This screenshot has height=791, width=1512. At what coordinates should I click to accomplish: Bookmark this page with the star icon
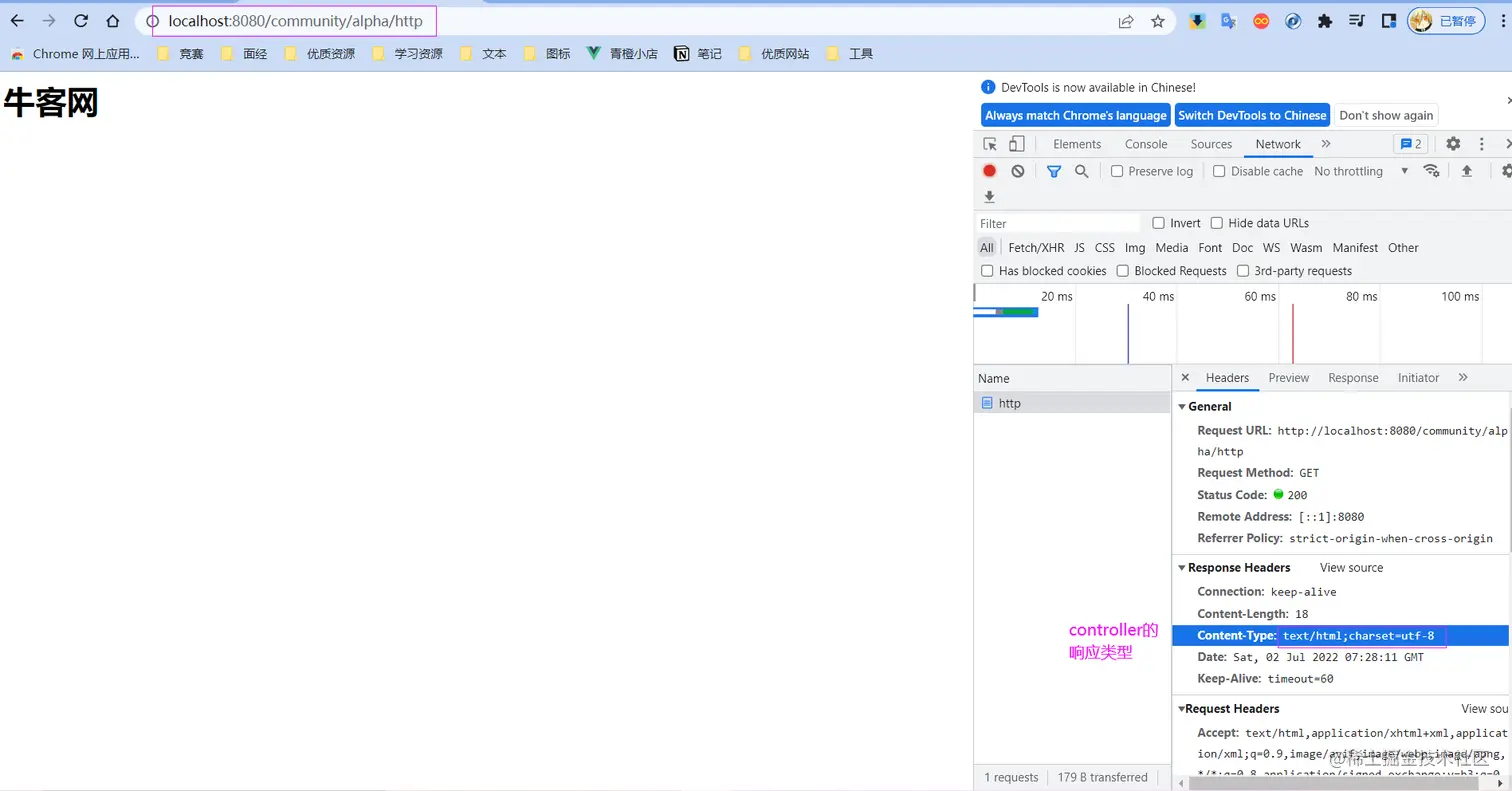pos(1158,21)
